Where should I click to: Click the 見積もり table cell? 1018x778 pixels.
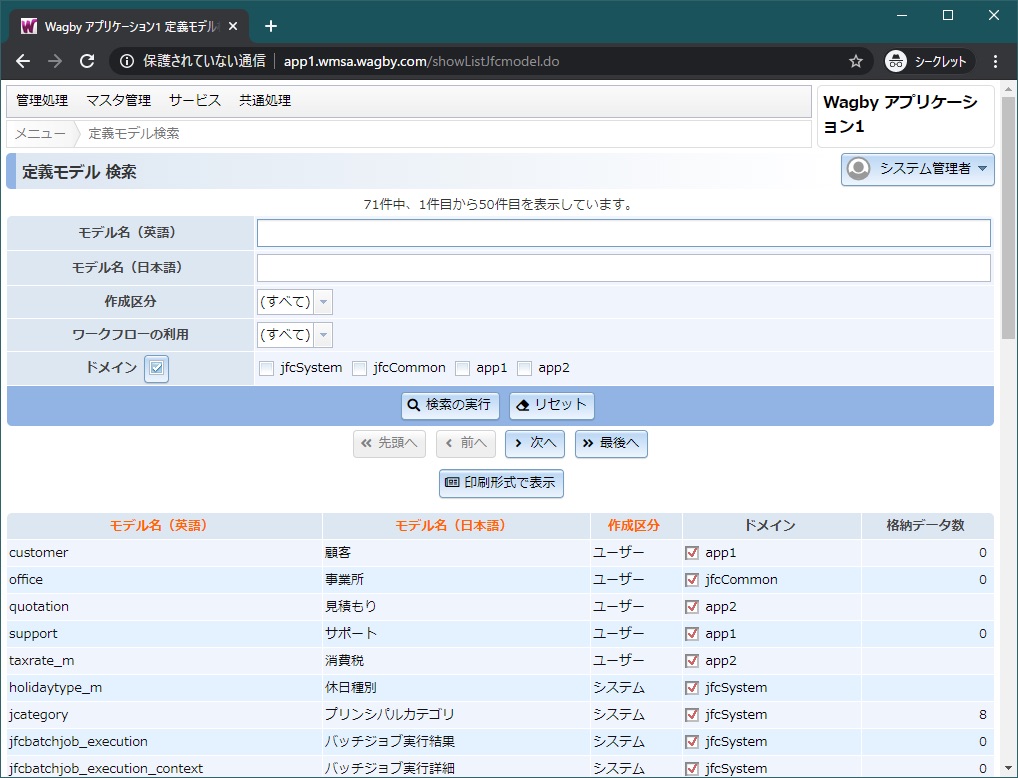456,607
